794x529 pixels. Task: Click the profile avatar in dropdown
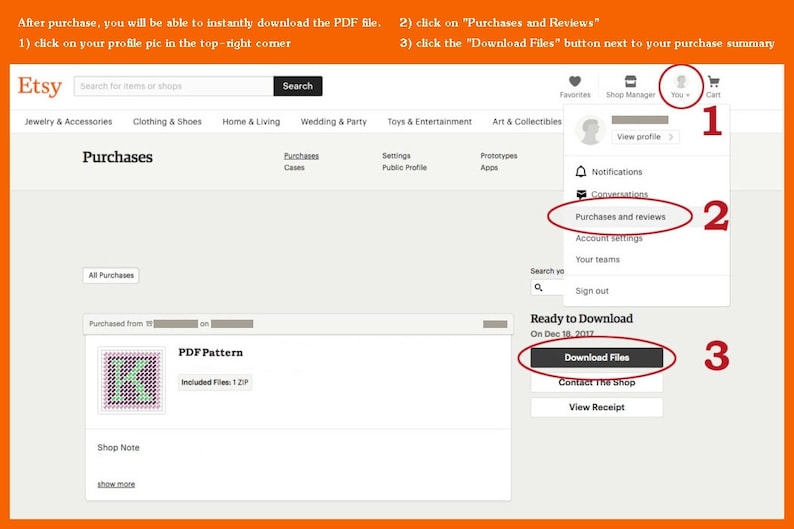pos(590,130)
